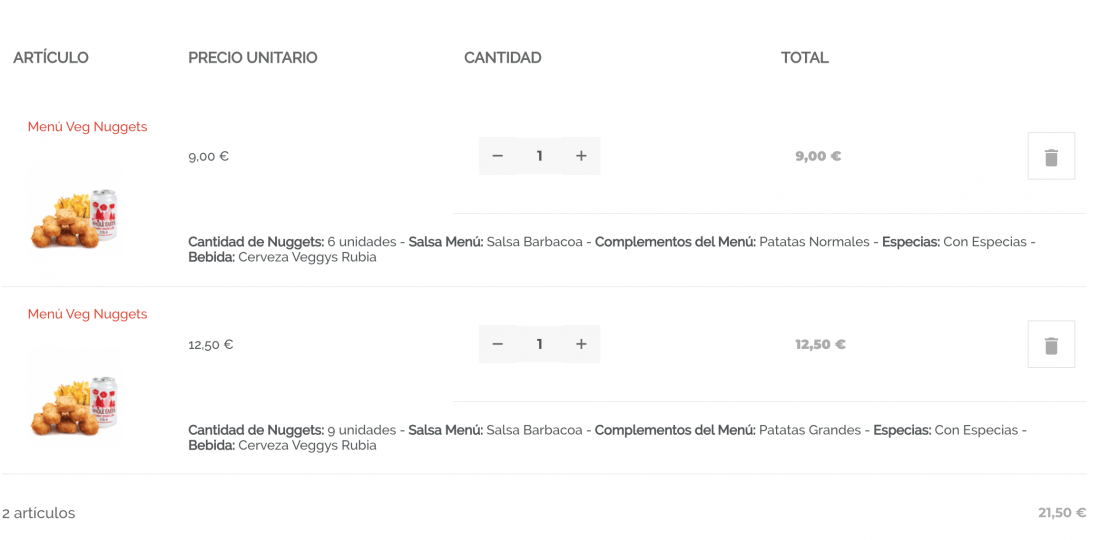The height and width of the screenshot is (540, 1100).
Task: Remove the 12,50 € Menú Veg Nuggets item
Action: (1051, 344)
